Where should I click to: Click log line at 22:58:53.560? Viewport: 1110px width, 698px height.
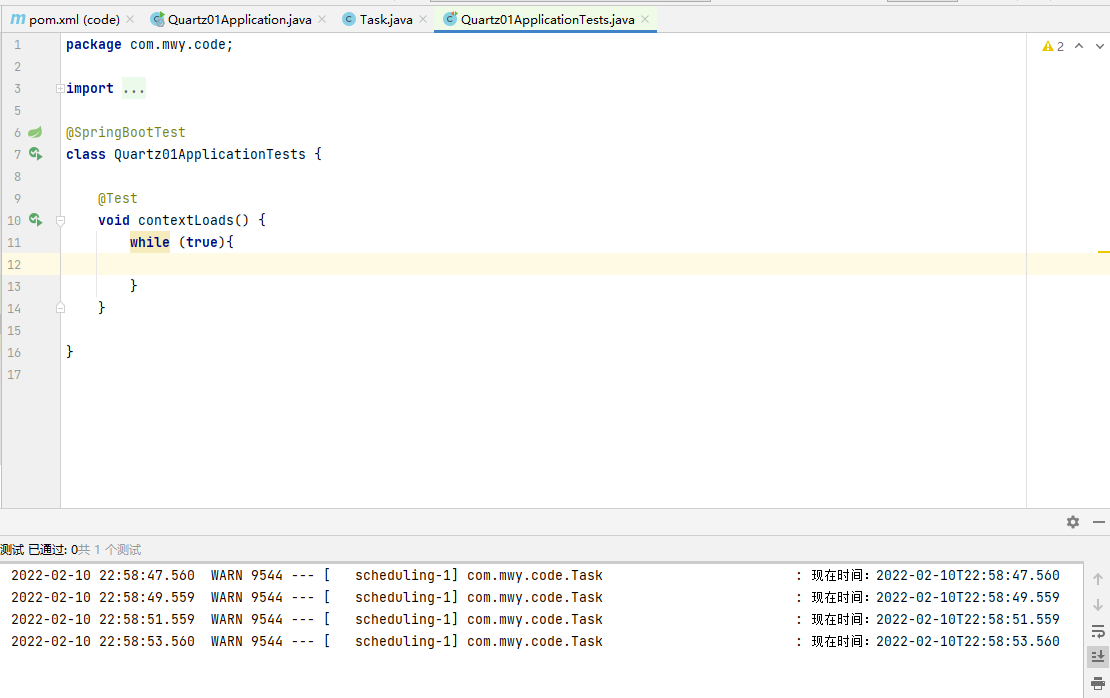[x=535, y=641]
